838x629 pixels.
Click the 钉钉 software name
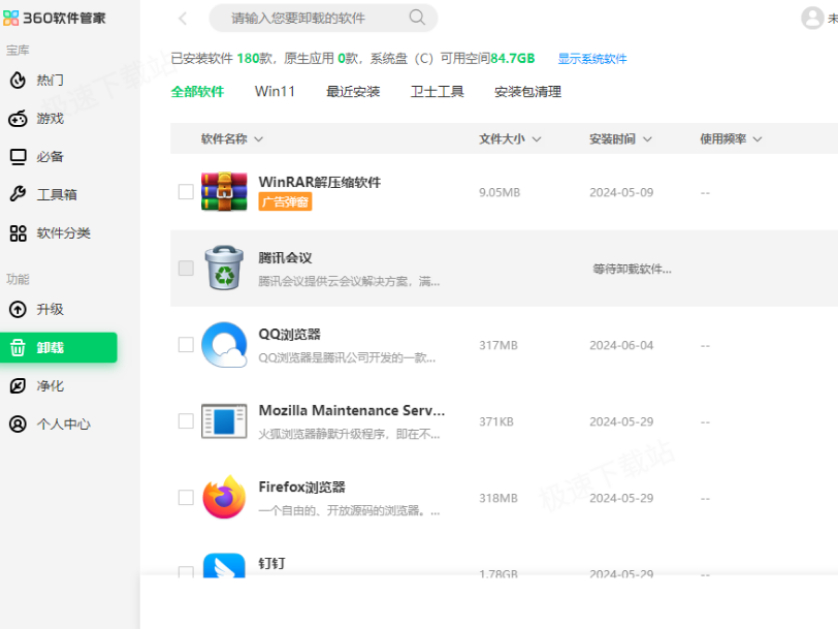pyautogui.click(x=272, y=563)
